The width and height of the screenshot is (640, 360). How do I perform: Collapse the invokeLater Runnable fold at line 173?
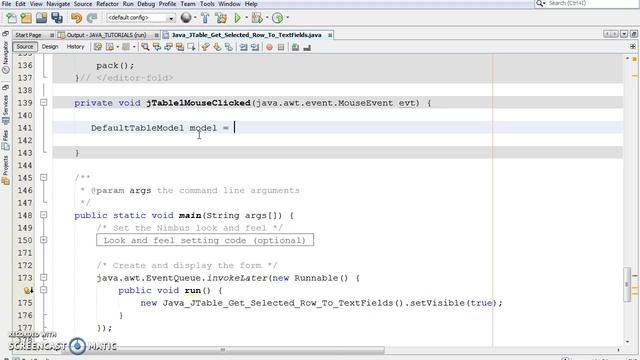(x=44, y=278)
